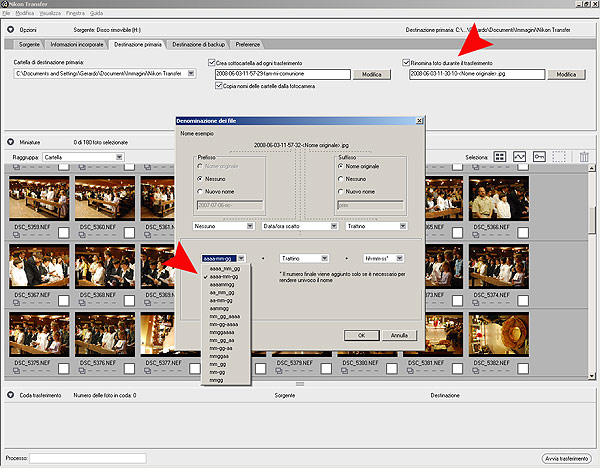Toggle Rinomina foto durante il trasferimento
This screenshot has height=468, width=600.
pyautogui.click(x=406, y=62)
